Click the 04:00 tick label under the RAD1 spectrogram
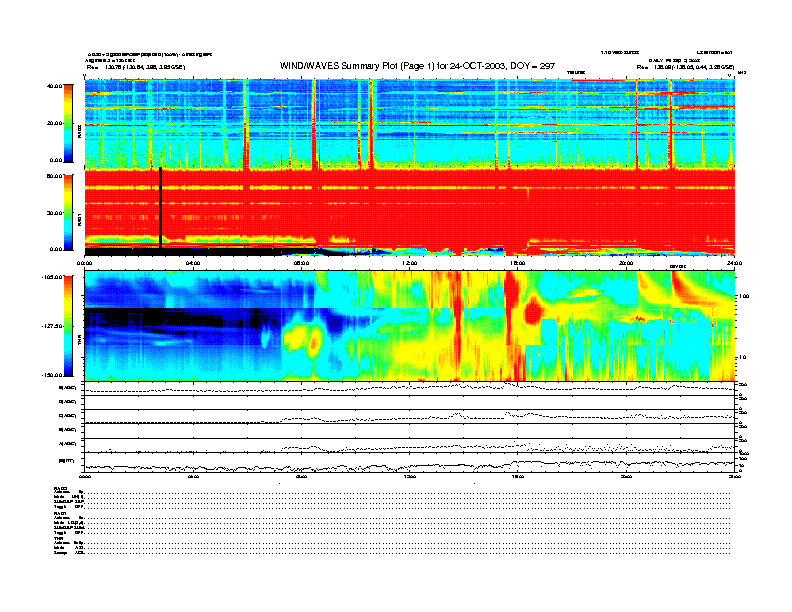 coord(193,263)
